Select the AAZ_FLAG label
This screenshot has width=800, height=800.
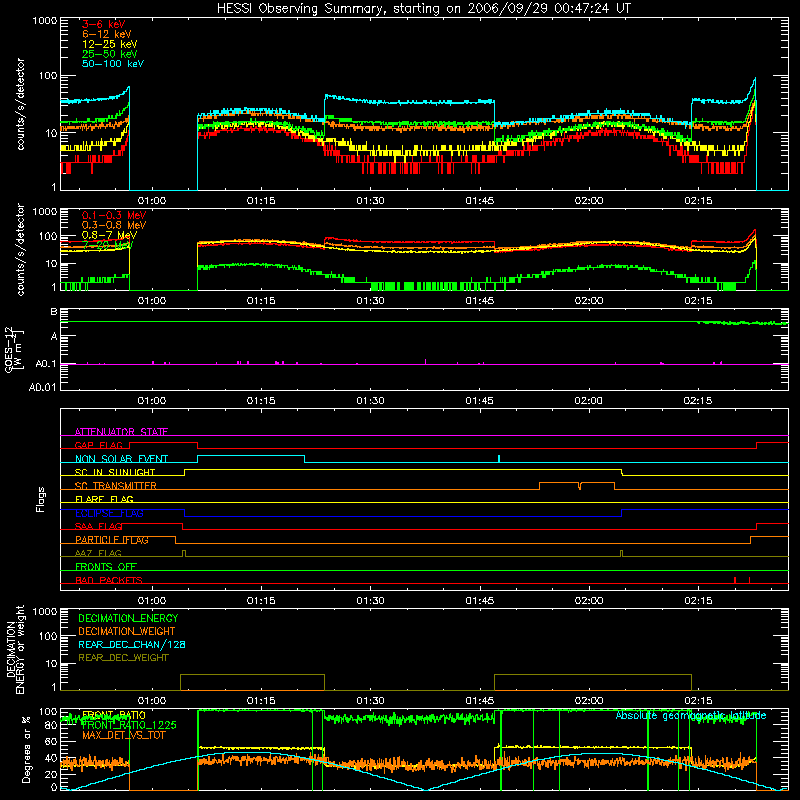click(98, 553)
